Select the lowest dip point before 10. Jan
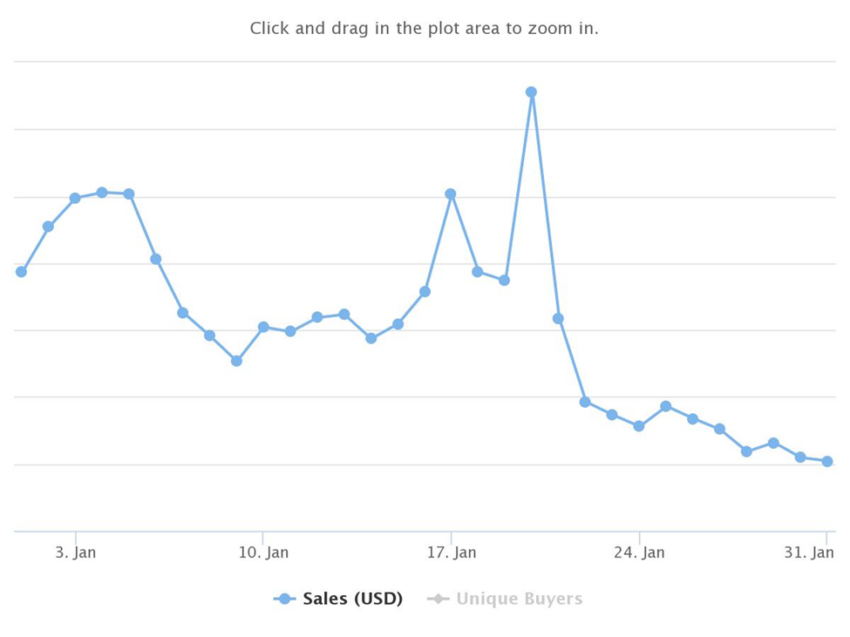The image size is (850, 637). pos(236,361)
